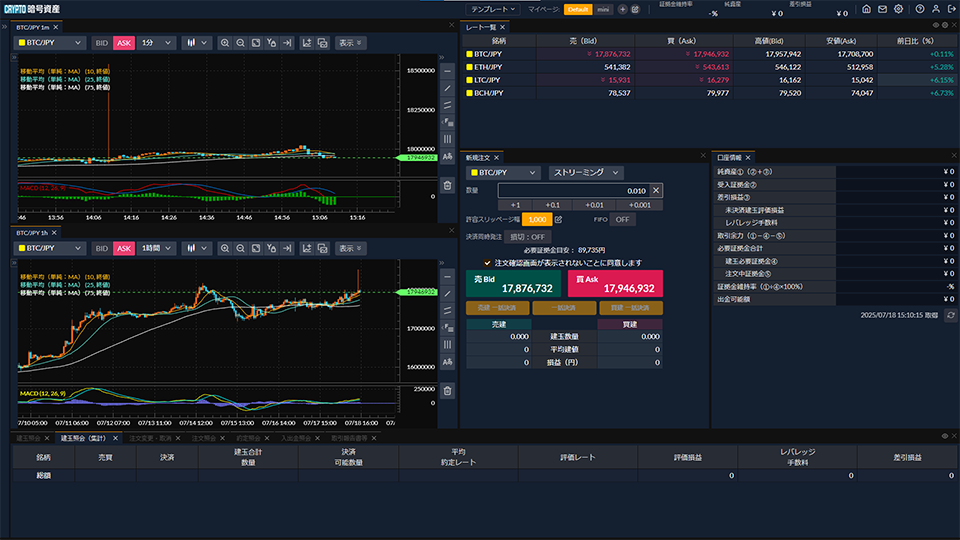
Task: Open 1分 timeframe dropdown
Action: (x=156, y=43)
